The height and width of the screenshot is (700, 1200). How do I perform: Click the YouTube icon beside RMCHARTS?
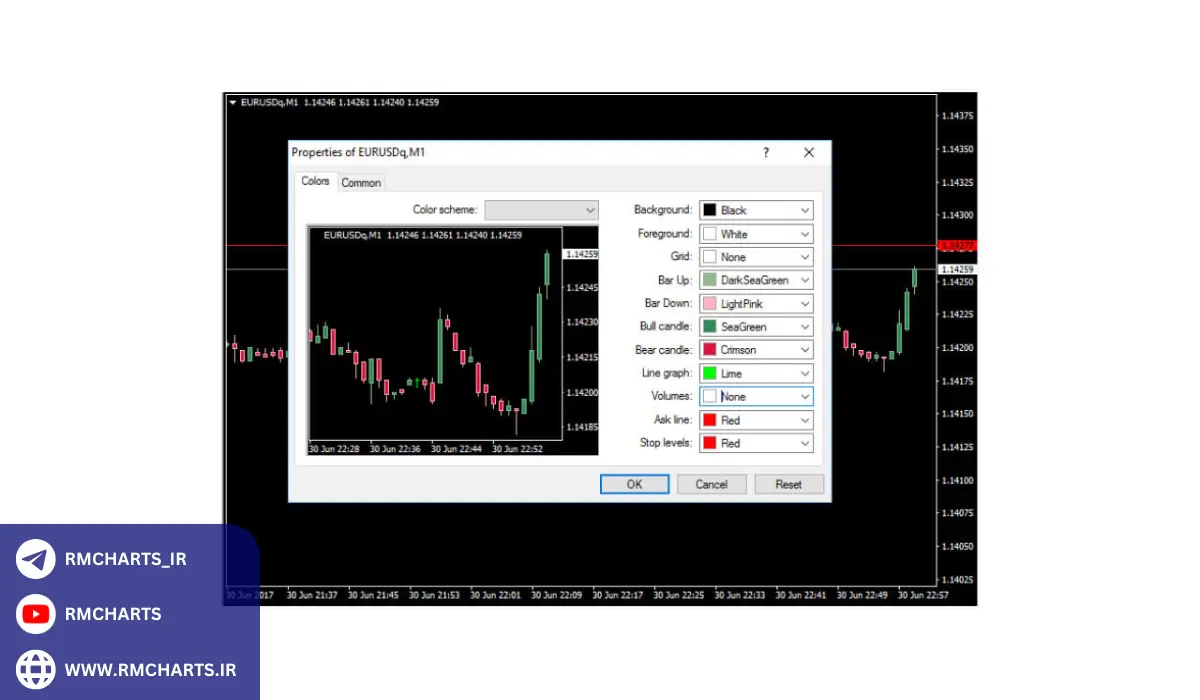[x=36, y=614]
